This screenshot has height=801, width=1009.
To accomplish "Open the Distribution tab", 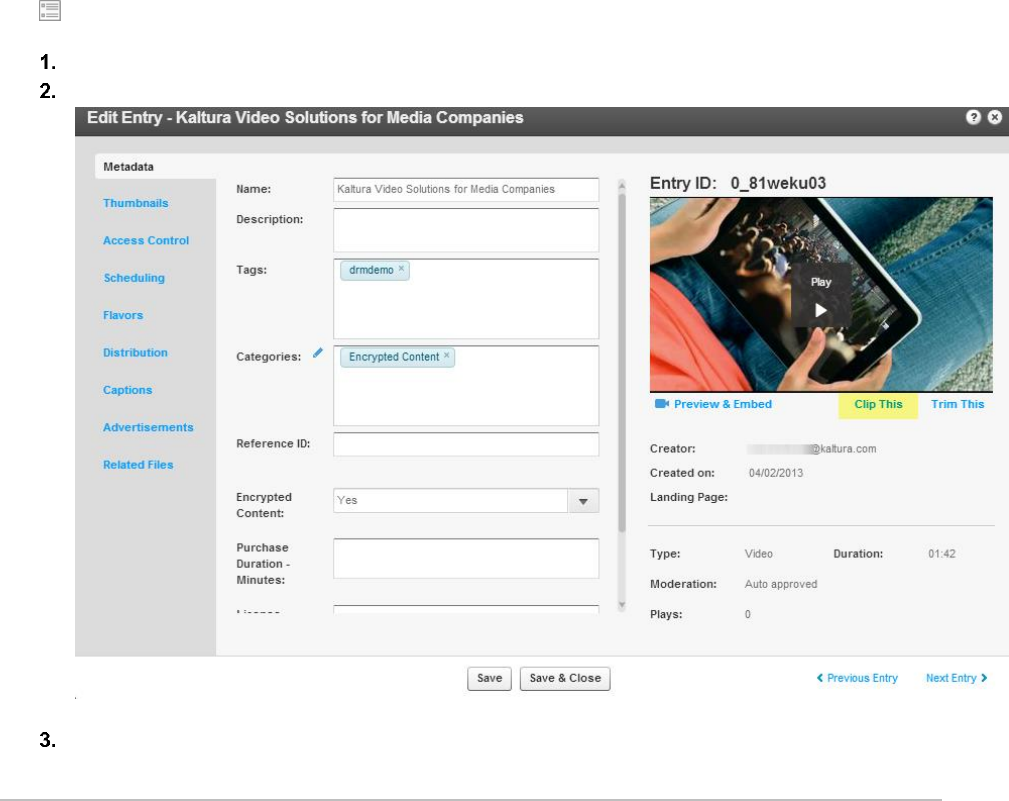I will point(135,353).
